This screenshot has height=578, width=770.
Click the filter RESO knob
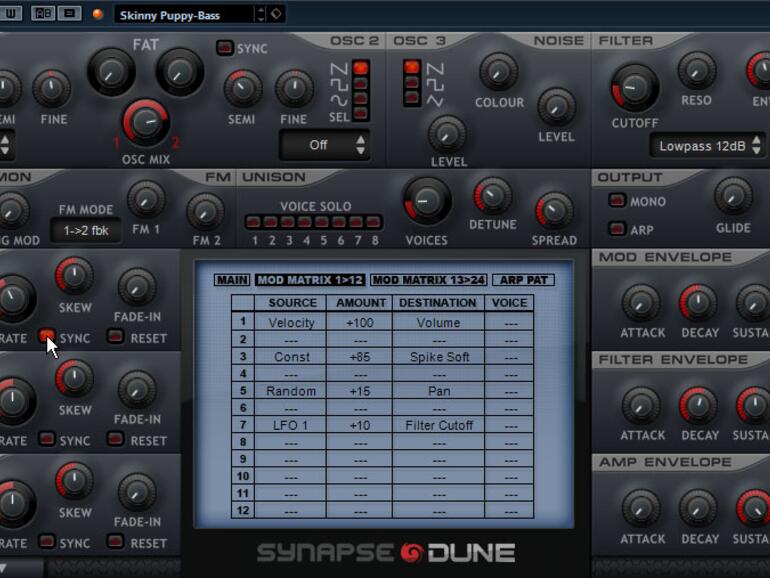696,71
